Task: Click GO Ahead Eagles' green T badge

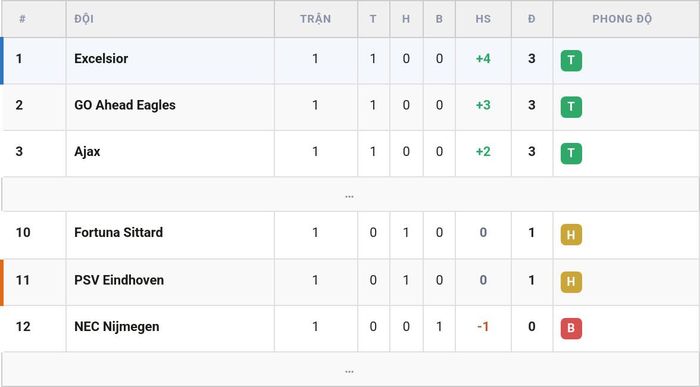Action: pyautogui.click(x=571, y=107)
